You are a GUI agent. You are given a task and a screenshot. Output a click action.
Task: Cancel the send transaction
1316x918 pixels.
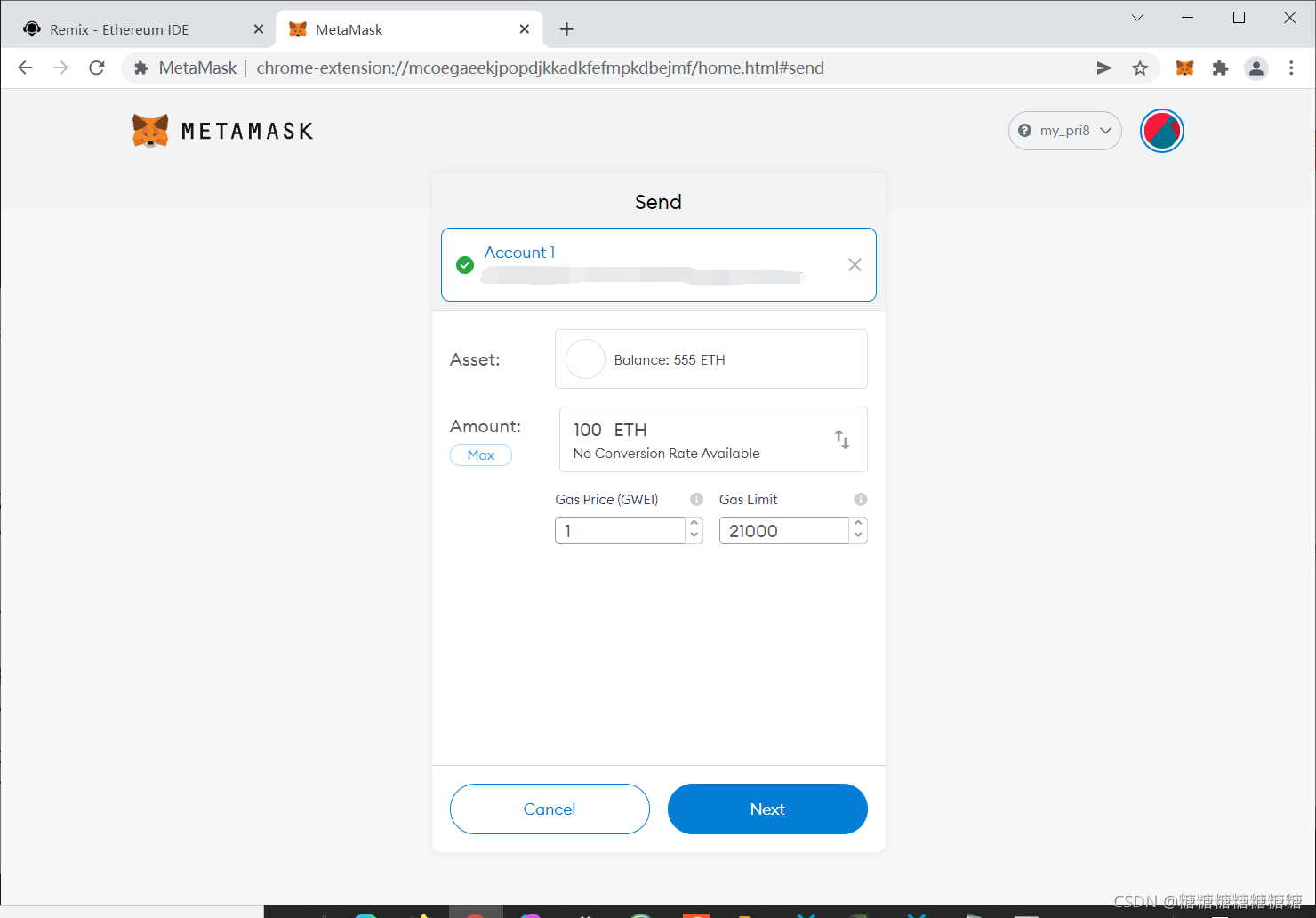550,809
